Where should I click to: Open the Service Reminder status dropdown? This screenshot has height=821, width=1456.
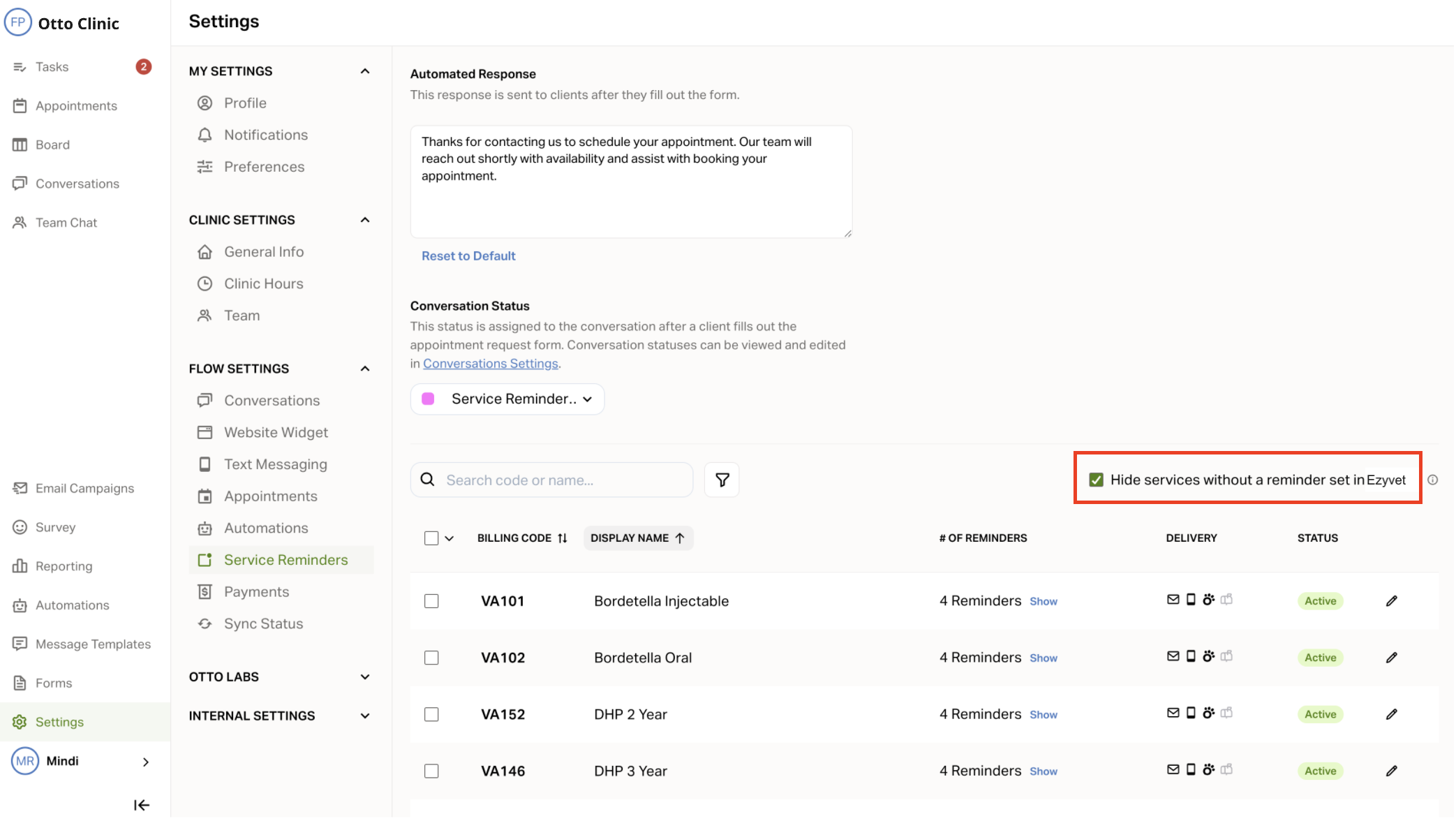[507, 399]
